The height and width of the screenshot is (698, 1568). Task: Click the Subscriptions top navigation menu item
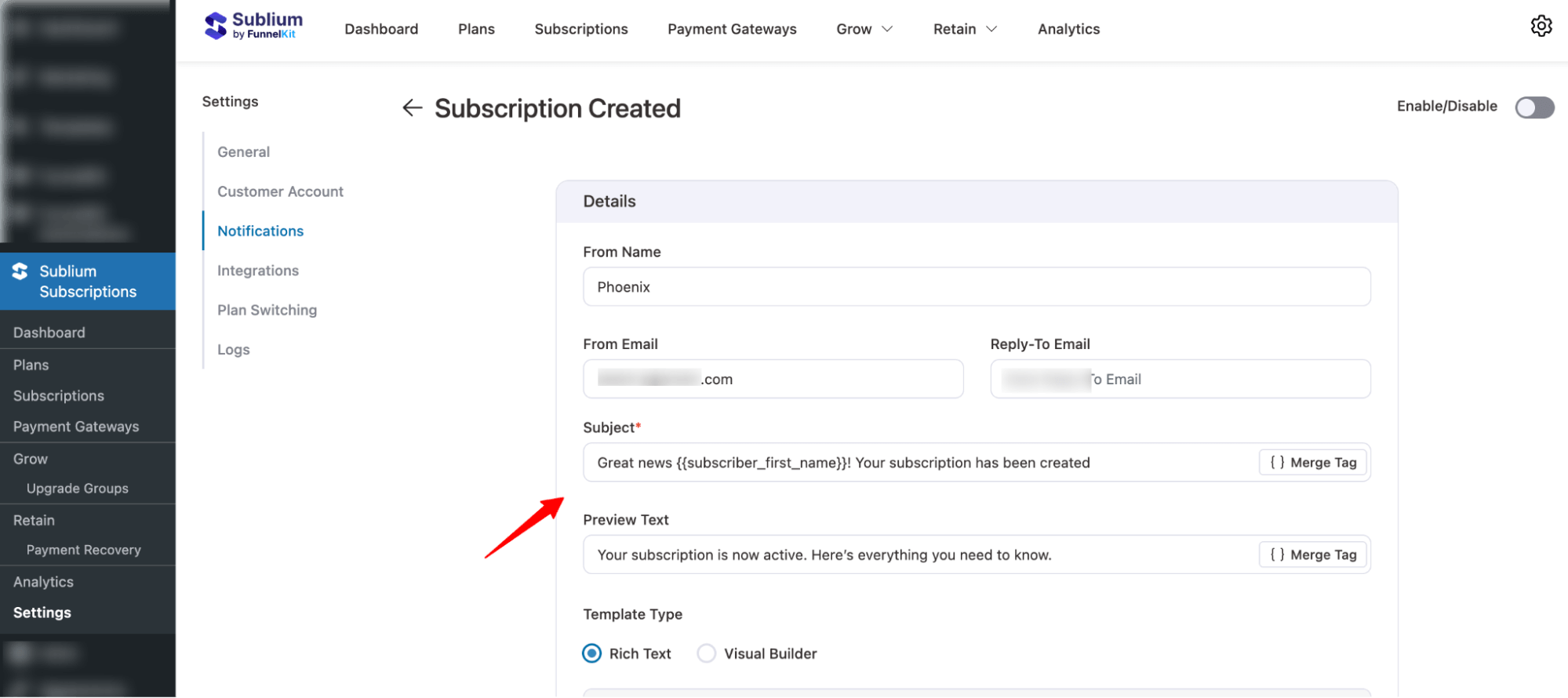[580, 28]
